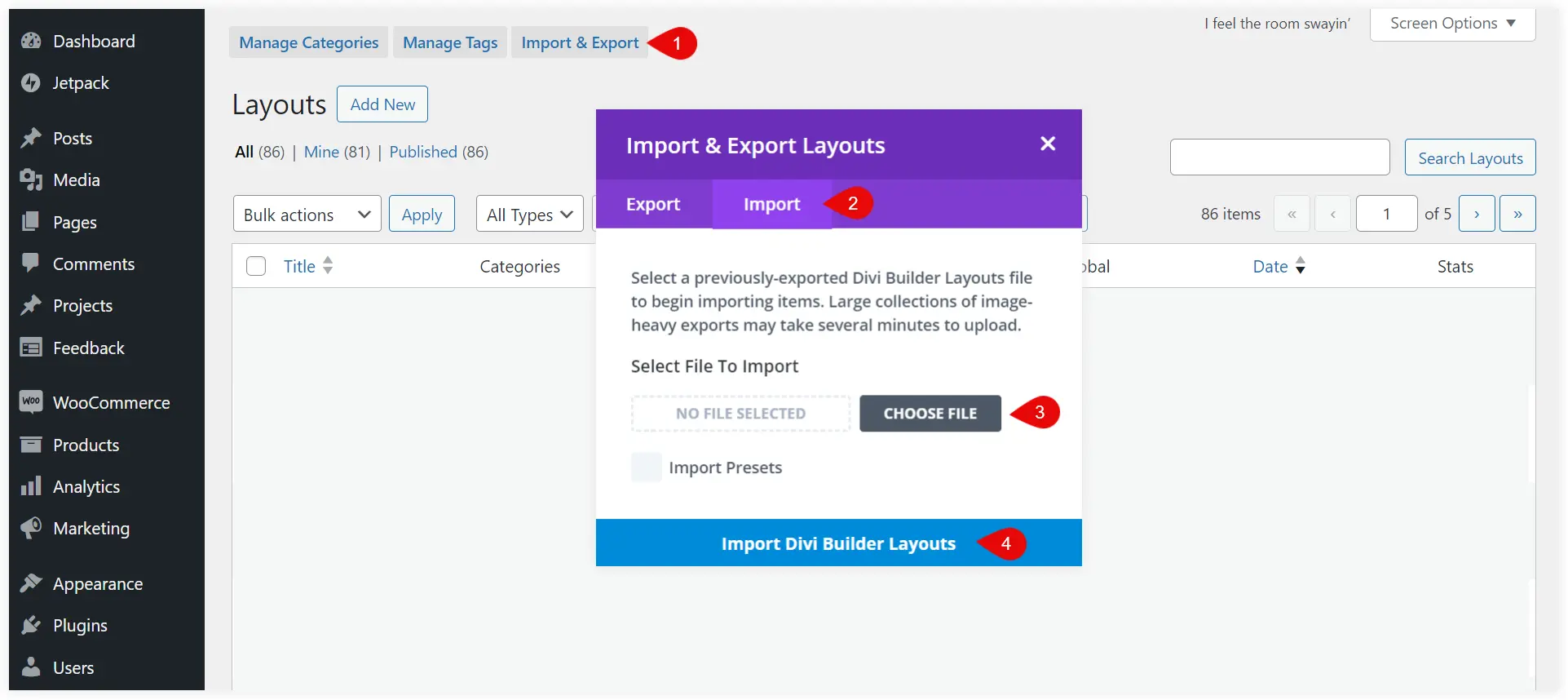Click the Categories column header
1568x700 pixels.
click(x=519, y=266)
